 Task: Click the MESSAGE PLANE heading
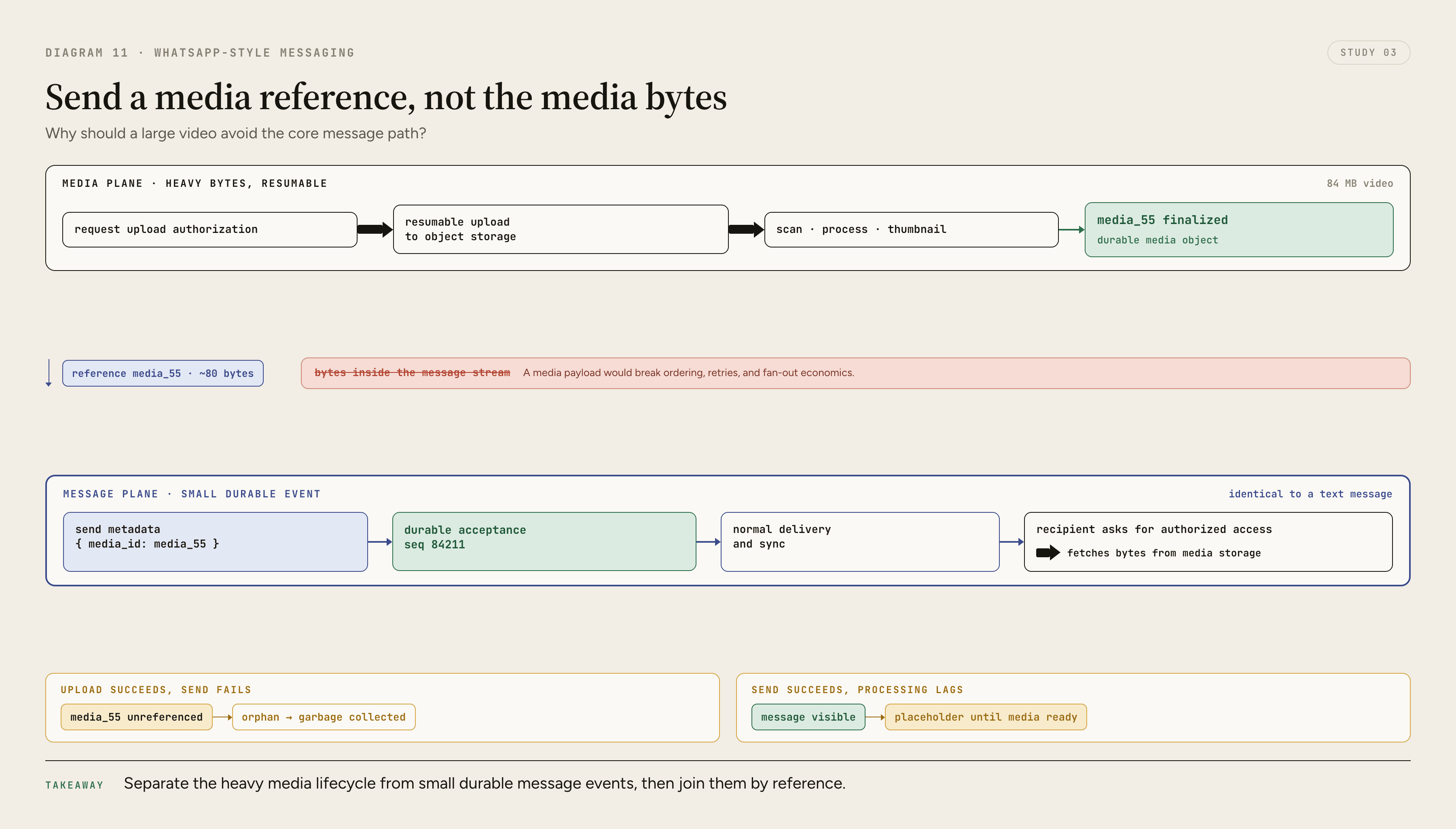(x=192, y=494)
